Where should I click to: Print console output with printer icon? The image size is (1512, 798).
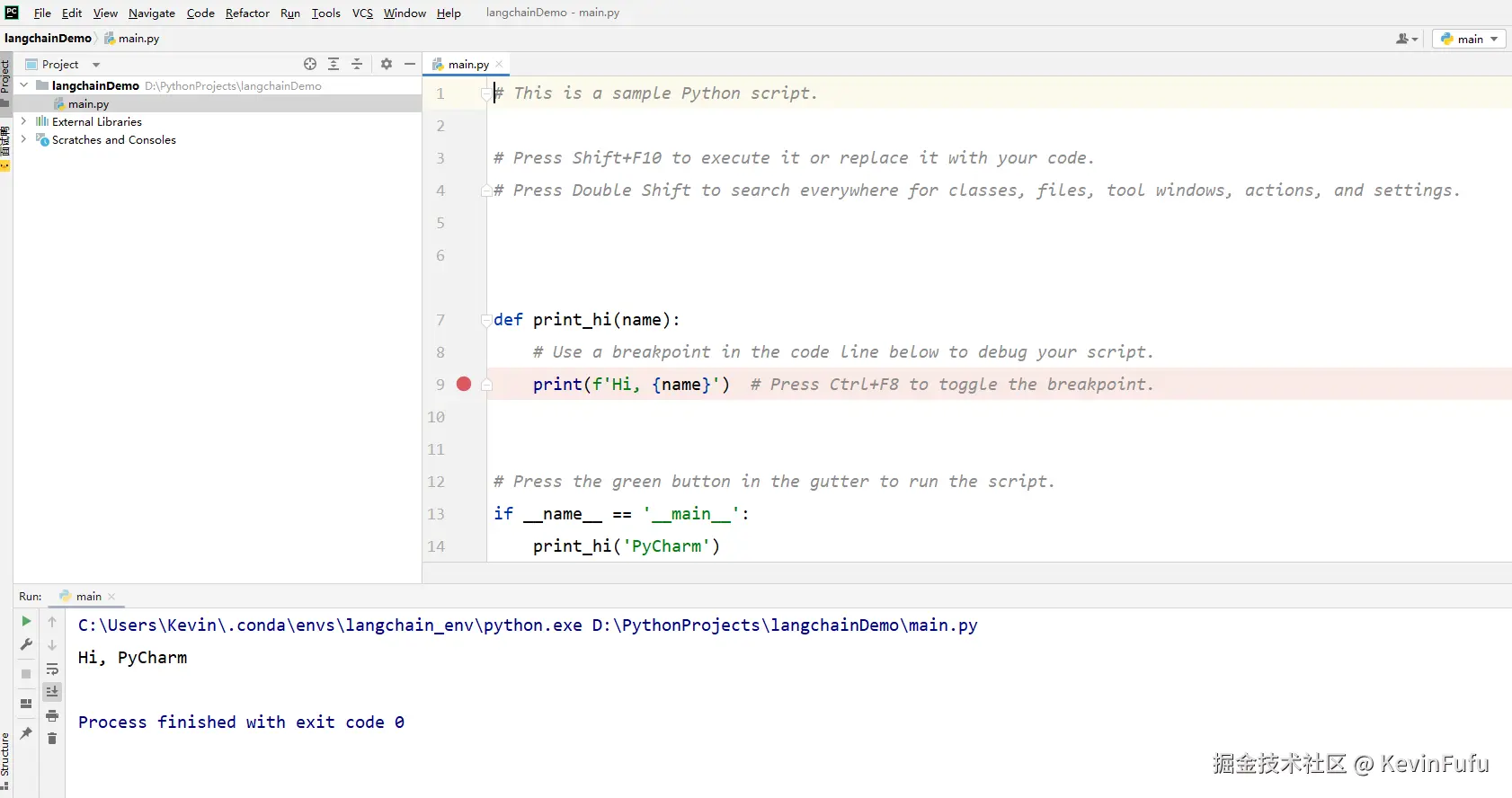coord(52,715)
